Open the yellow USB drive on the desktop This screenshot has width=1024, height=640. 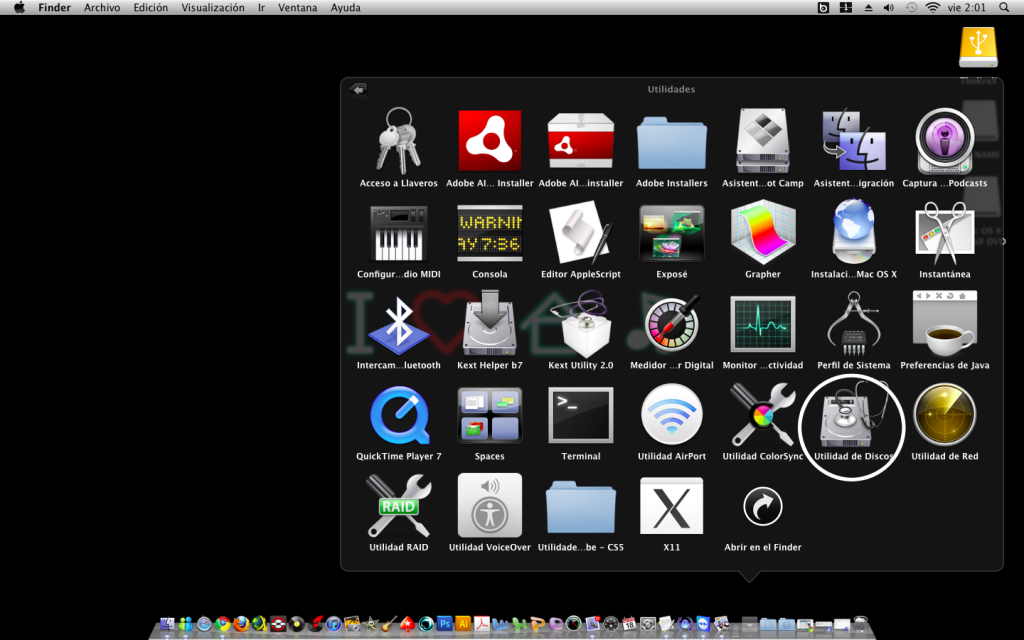[x=978, y=47]
